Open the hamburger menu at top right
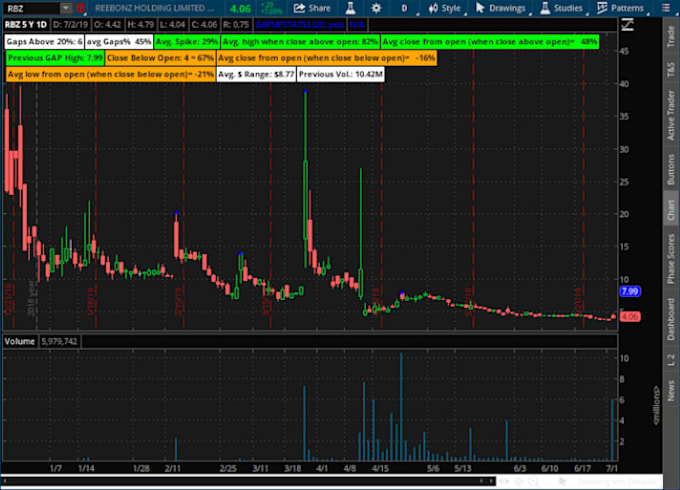This screenshot has width=680, height=490. [x=666, y=8]
